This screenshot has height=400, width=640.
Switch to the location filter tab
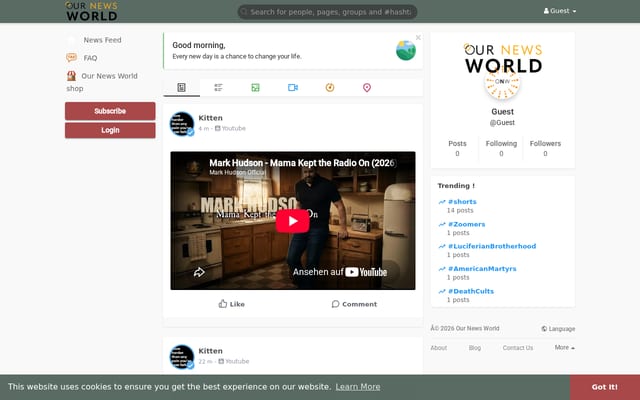tap(367, 87)
